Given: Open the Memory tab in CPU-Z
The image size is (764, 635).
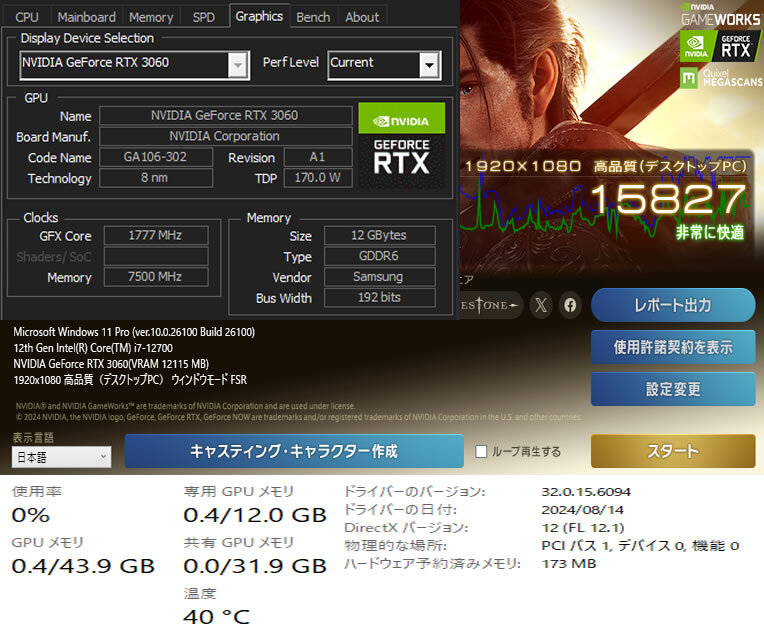Looking at the screenshot, I should (x=151, y=17).
